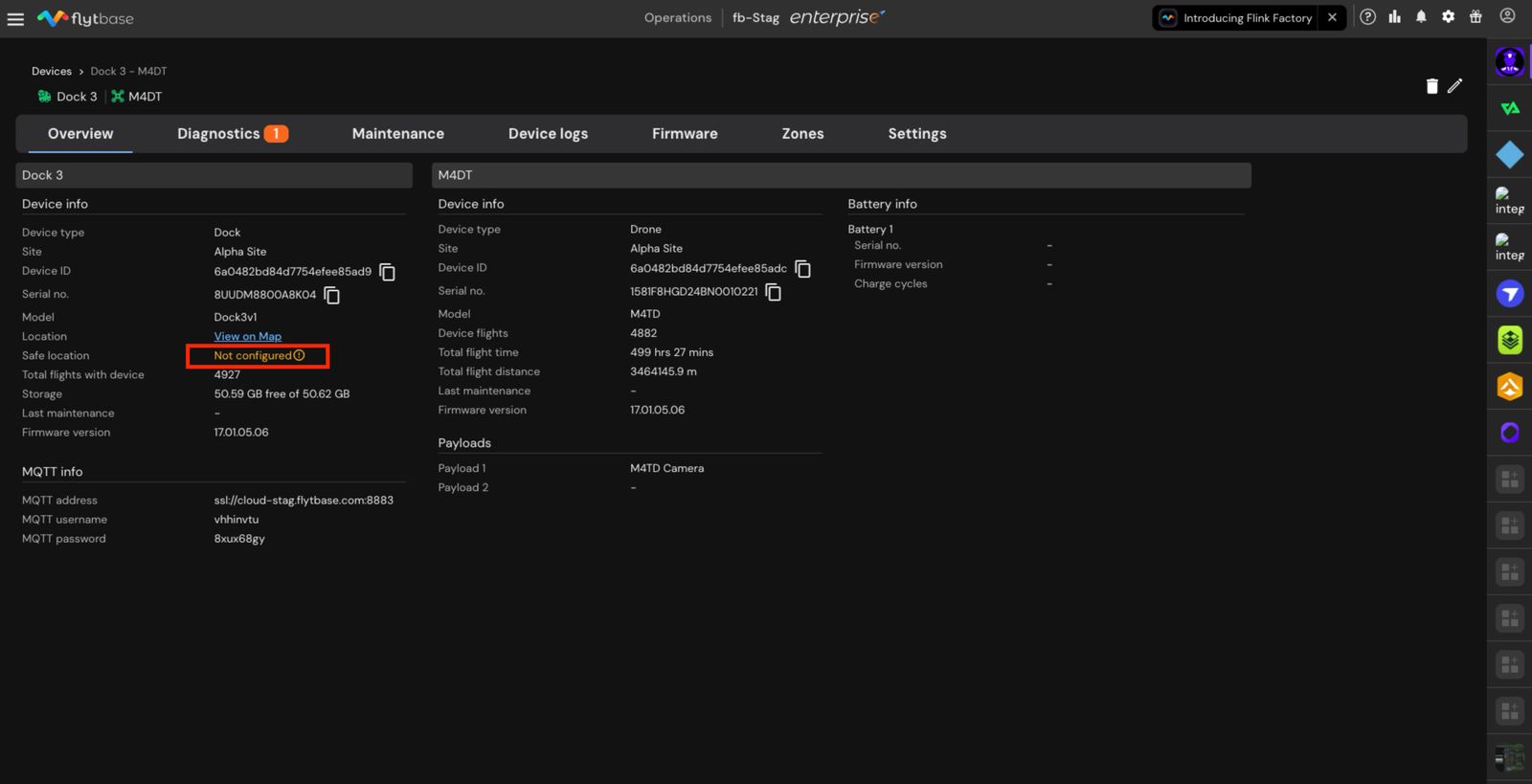Viewport: 1532px width, 784px height.
Task: Select the flight time 499 hrs 27 mins
Action: pos(671,352)
